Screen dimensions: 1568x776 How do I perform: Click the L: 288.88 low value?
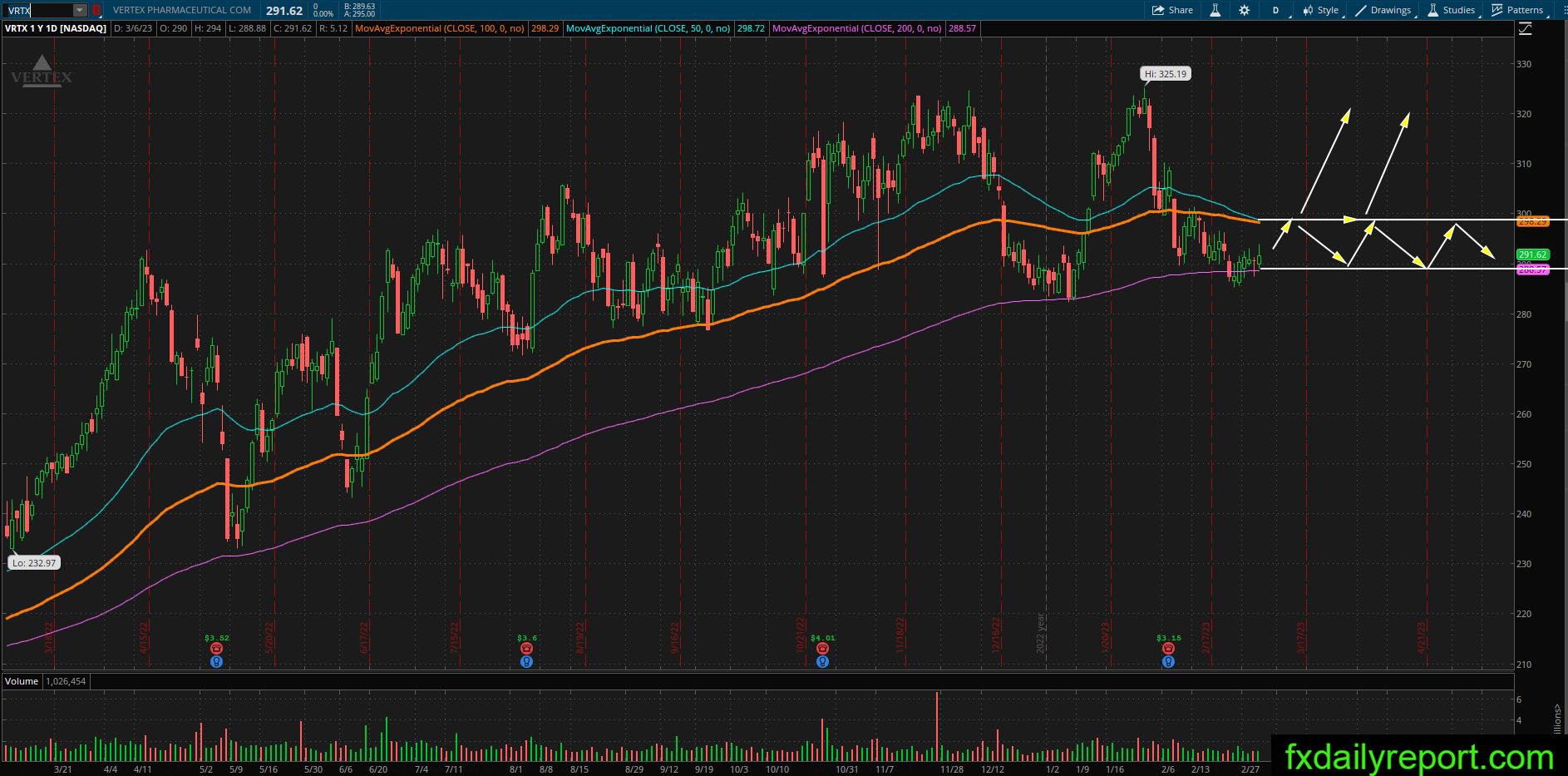click(x=247, y=28)
